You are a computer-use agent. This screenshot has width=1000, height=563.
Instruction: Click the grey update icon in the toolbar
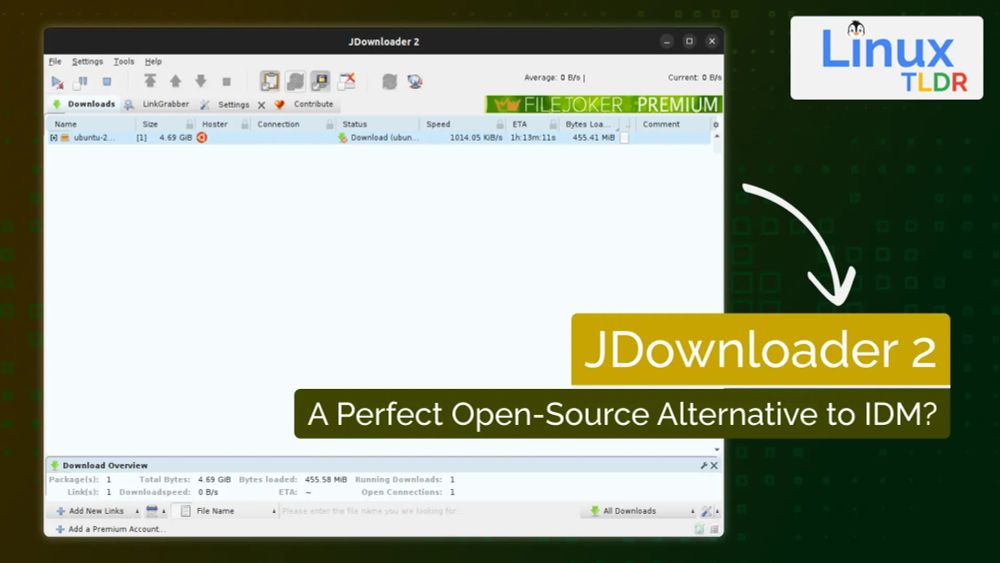(389, 82)
